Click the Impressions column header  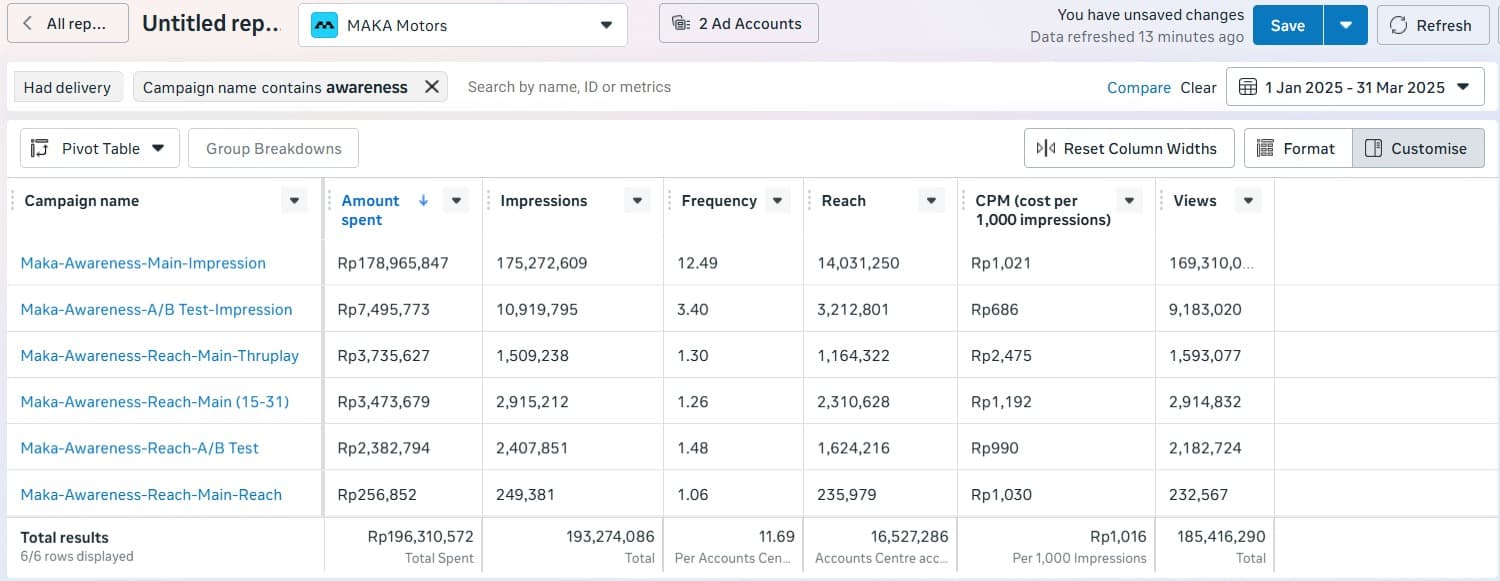544,201
